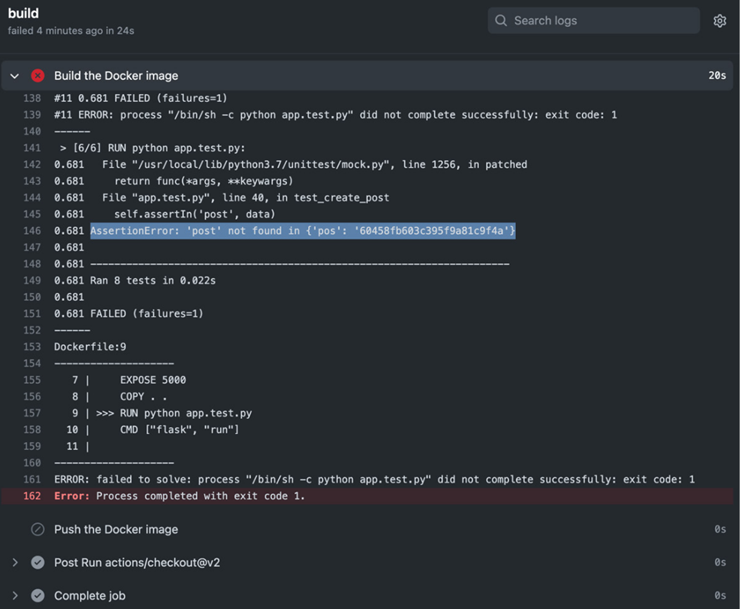This screenshot has width=741, height=609.
Task: Select log line number 146
Action: pos(32,231)
